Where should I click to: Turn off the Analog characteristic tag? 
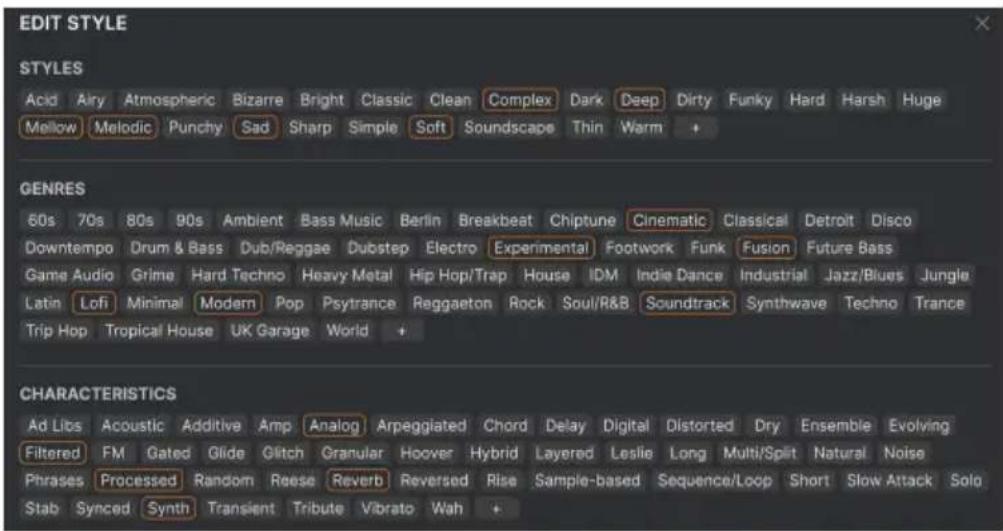pyautogui.click(x=334, y=426)
